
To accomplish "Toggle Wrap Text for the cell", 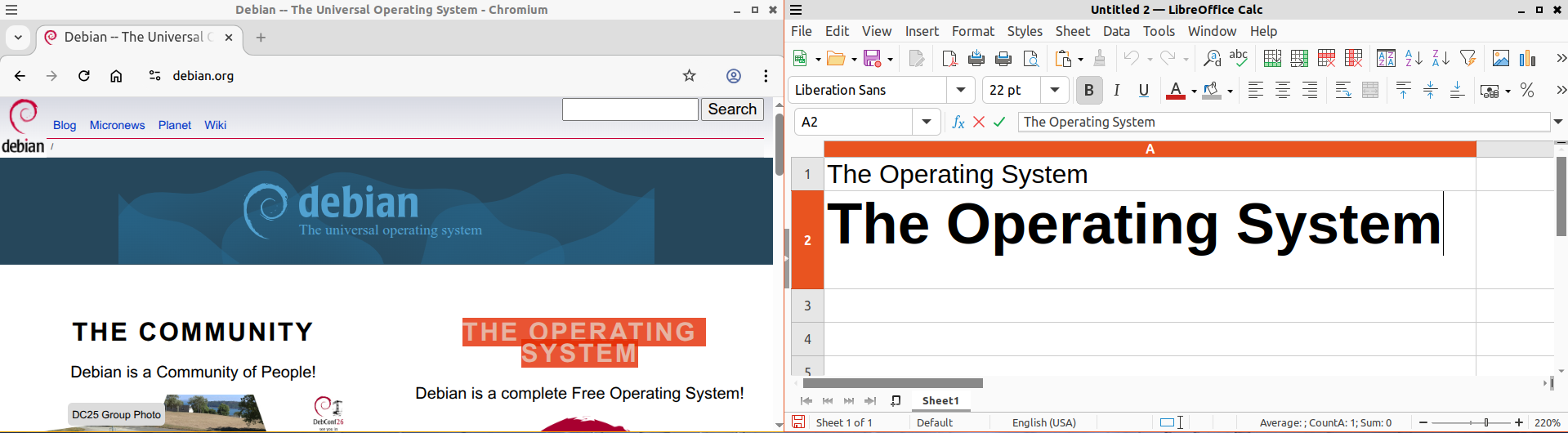I will [1343, 91].
